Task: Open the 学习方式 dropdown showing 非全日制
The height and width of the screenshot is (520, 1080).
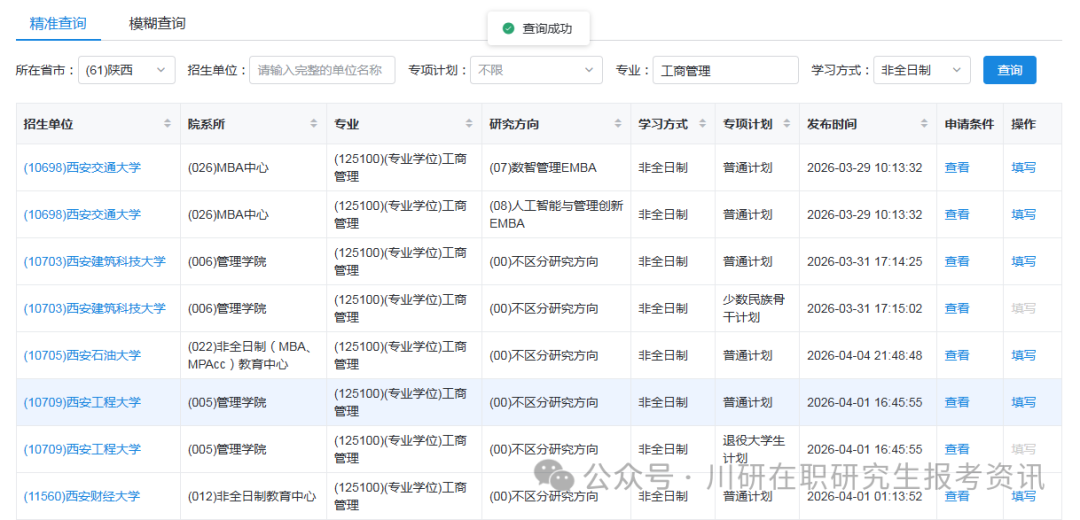Action: pyautogui.click(x=922, y=70)
